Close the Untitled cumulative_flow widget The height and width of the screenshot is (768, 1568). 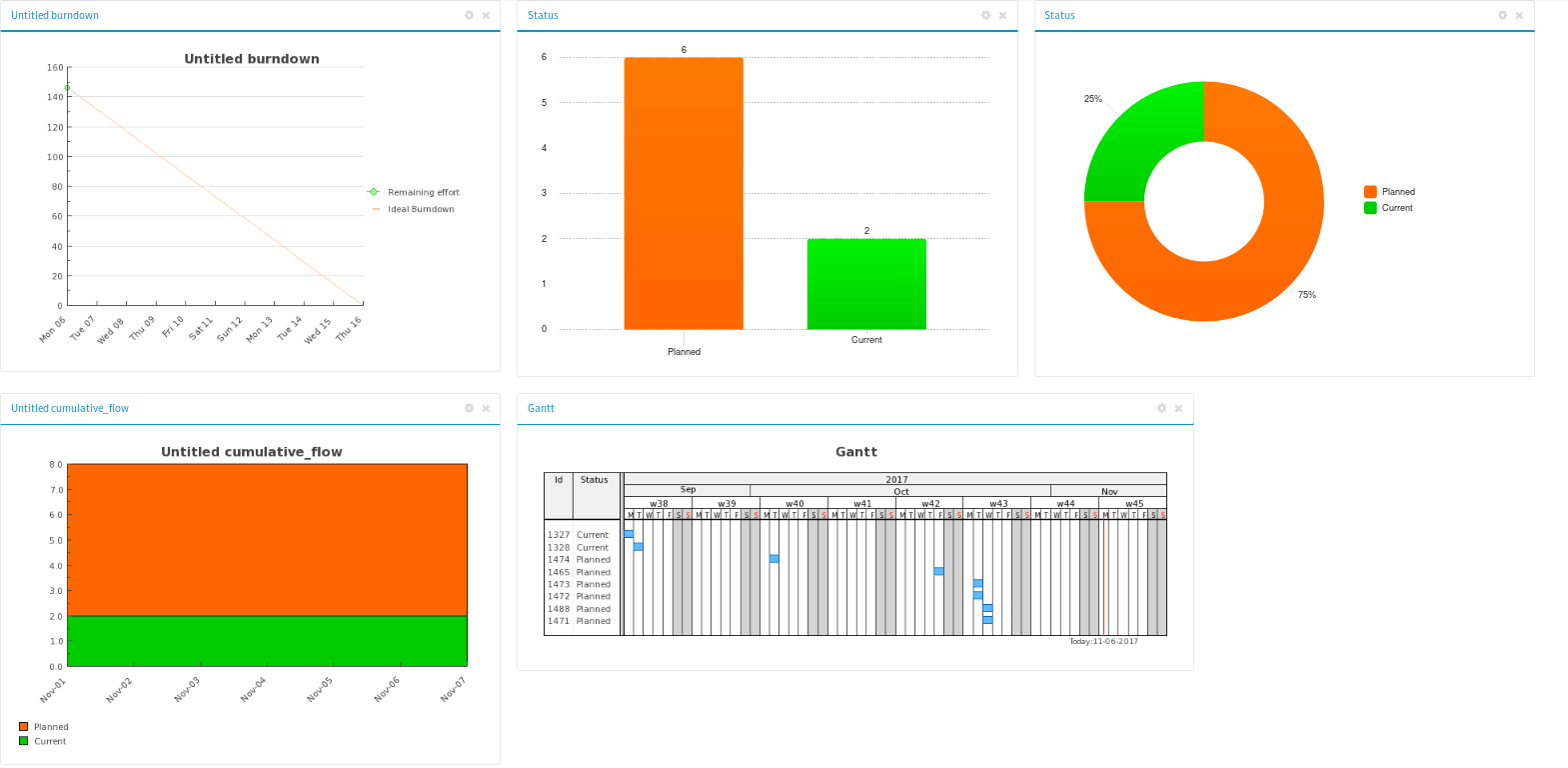point(486,408)
